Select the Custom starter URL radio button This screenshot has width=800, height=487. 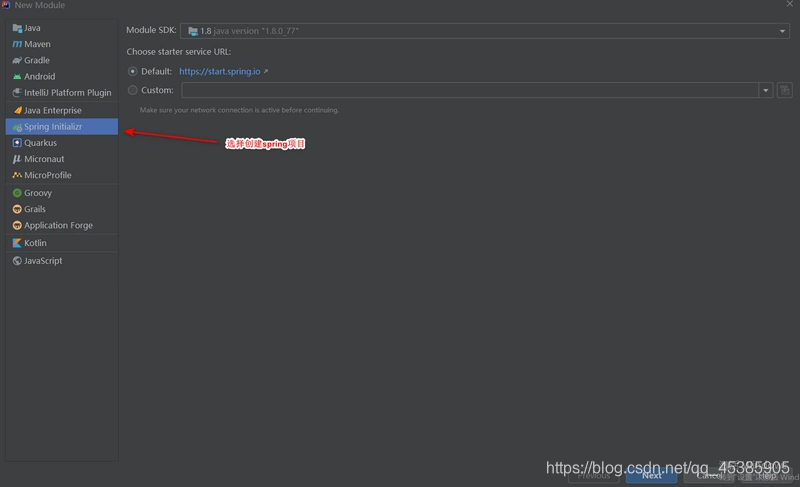point(133,90)
